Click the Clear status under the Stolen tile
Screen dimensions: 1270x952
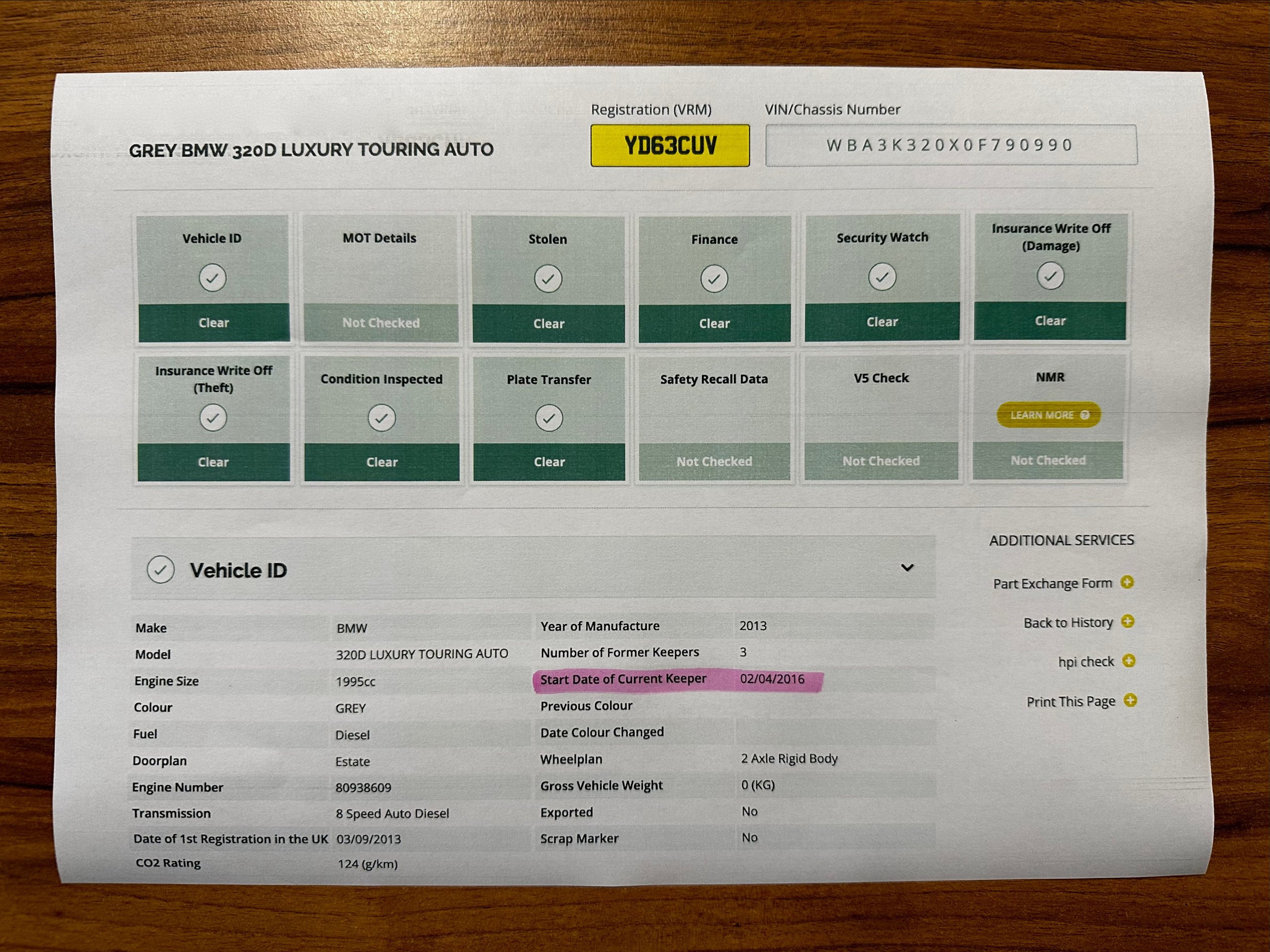pos(548,324)
